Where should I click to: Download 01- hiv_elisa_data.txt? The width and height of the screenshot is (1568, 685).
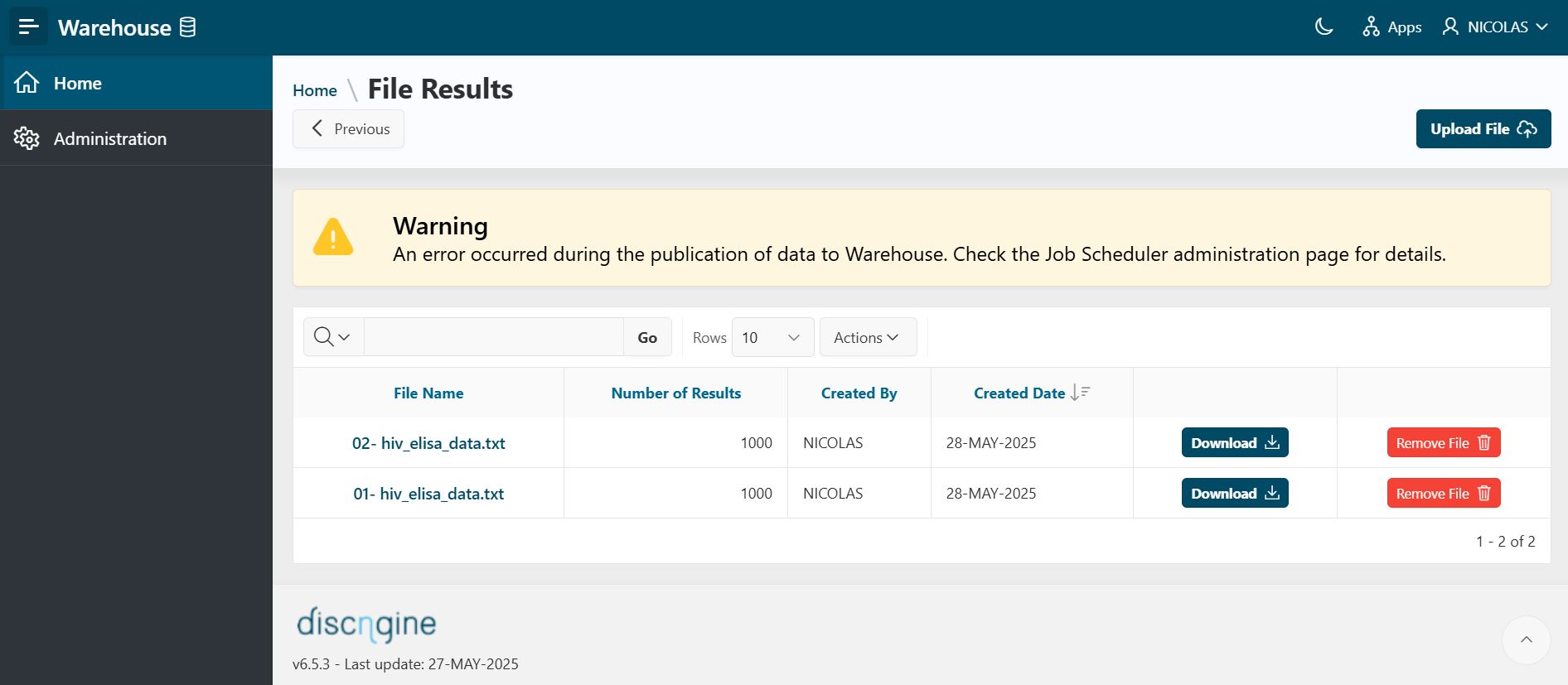tap(1235, 493)
